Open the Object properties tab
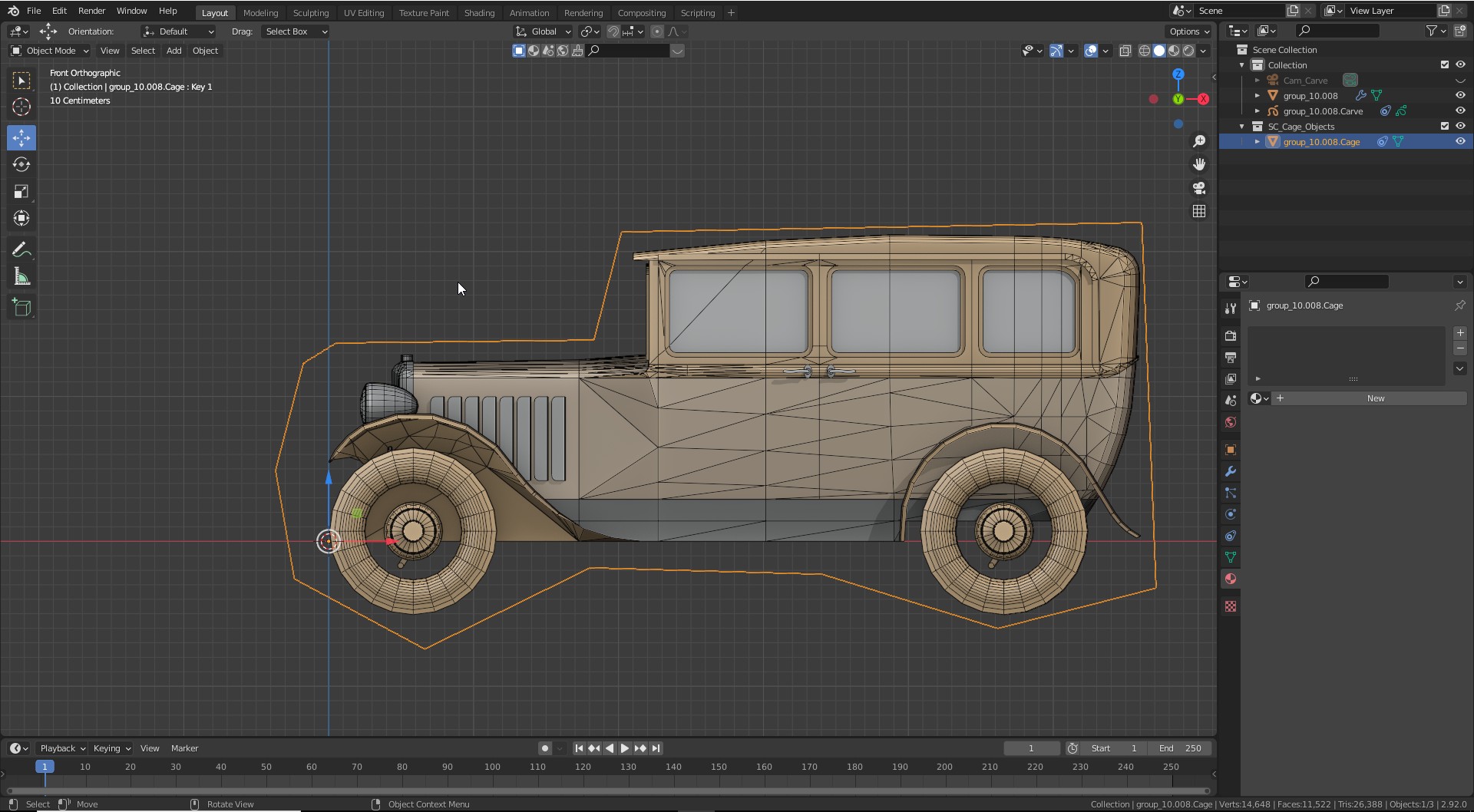Image resolution: width=1474 pixels, height=812 pixels. point(1231,450)
